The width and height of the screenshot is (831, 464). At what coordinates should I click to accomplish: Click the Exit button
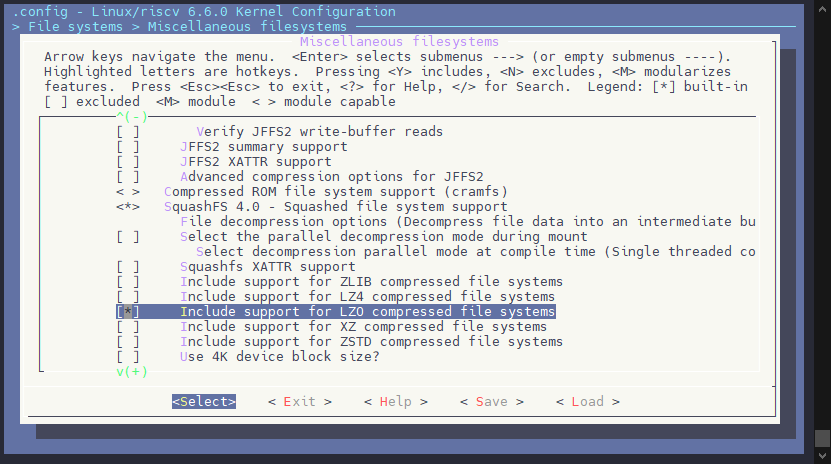[x=300, y=401]
